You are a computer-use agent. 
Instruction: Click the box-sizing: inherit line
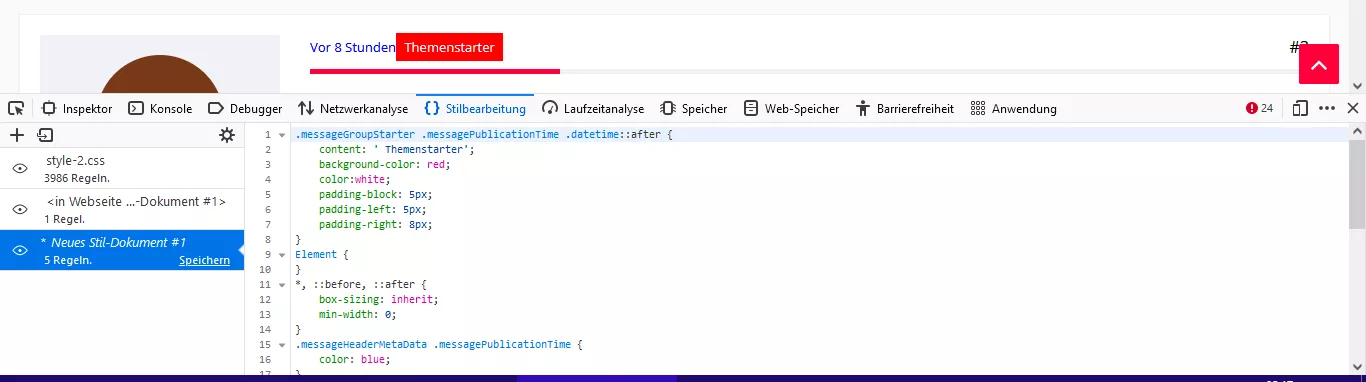pyautogui.click(x=379, y=299)
